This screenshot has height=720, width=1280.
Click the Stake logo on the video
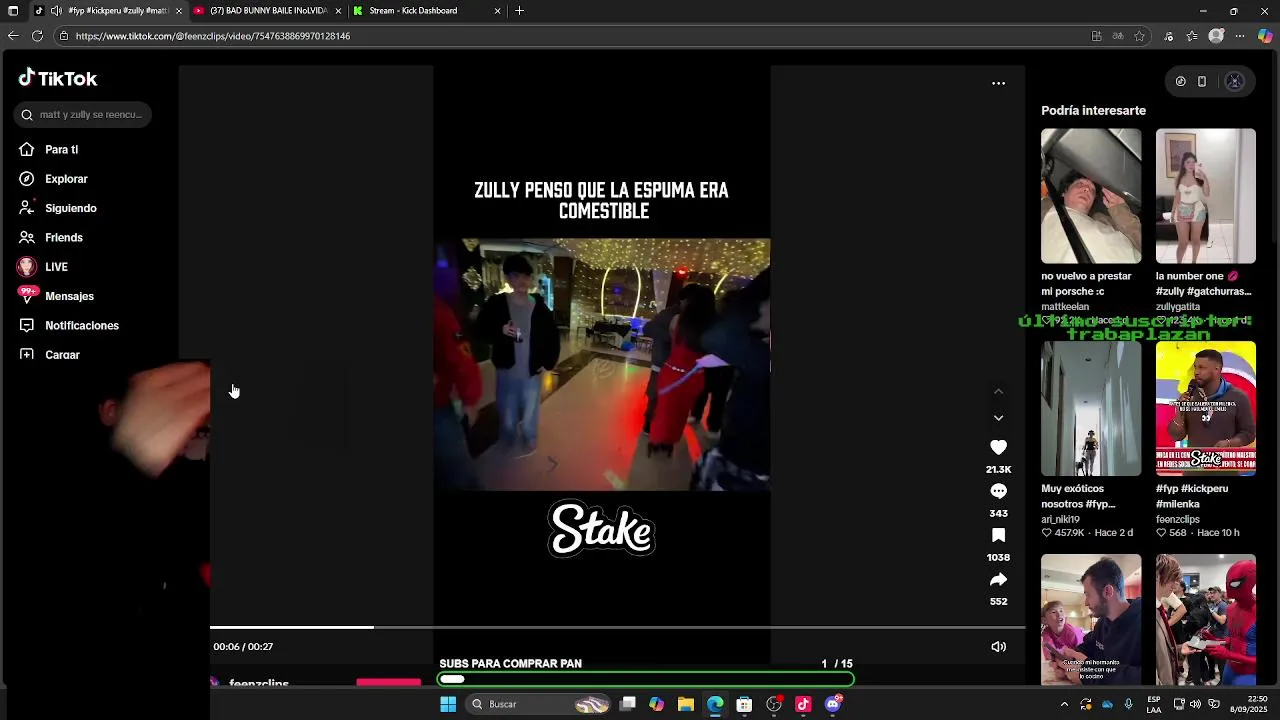(x=601, y=528)
